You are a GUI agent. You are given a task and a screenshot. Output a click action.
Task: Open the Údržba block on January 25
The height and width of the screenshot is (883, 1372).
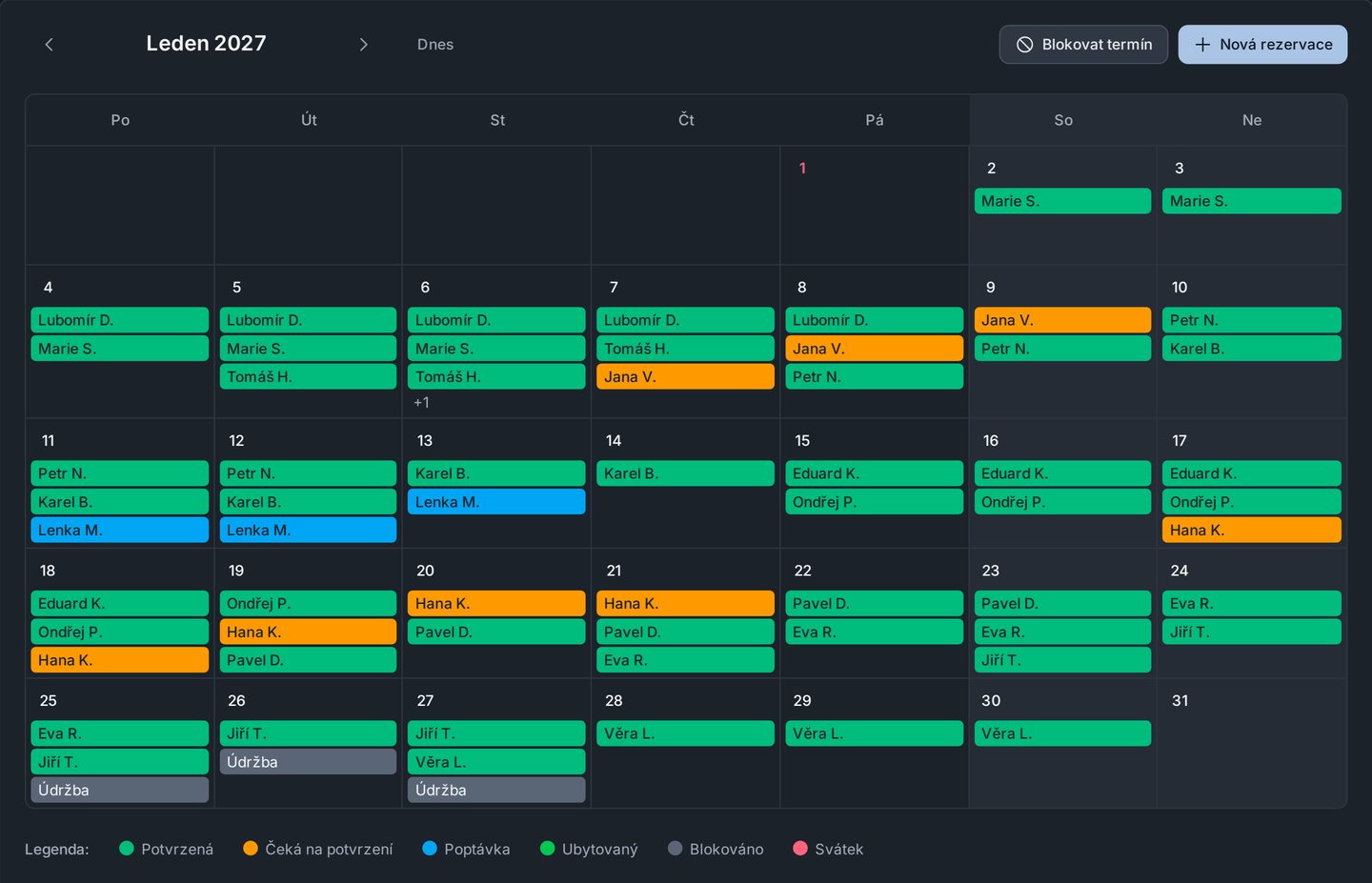tap(120, 791)
